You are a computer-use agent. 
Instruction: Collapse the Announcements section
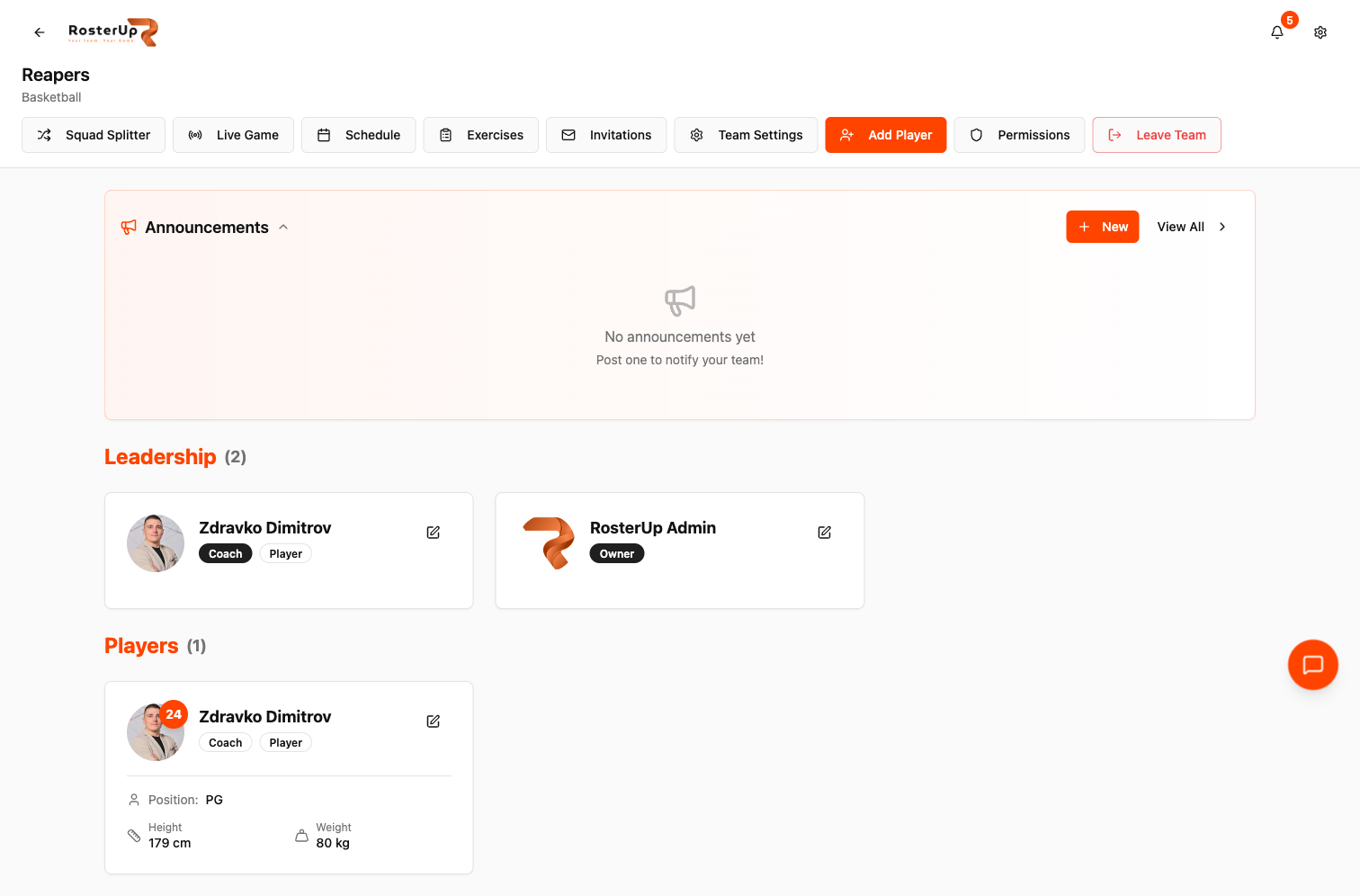pyautogui.click(x=283, y=228)
